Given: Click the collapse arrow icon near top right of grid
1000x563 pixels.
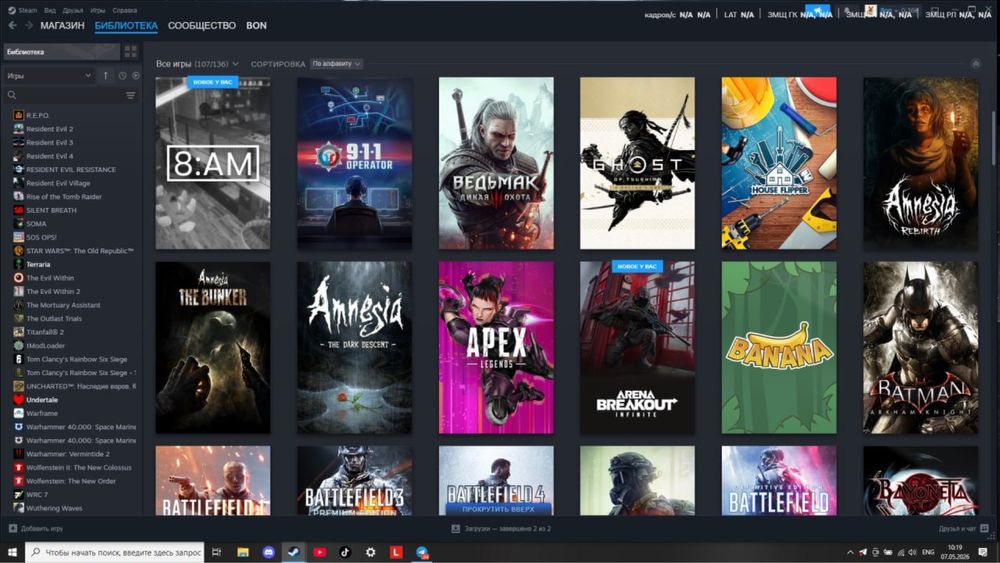Looking at the screenshot, I should (975, 64).
